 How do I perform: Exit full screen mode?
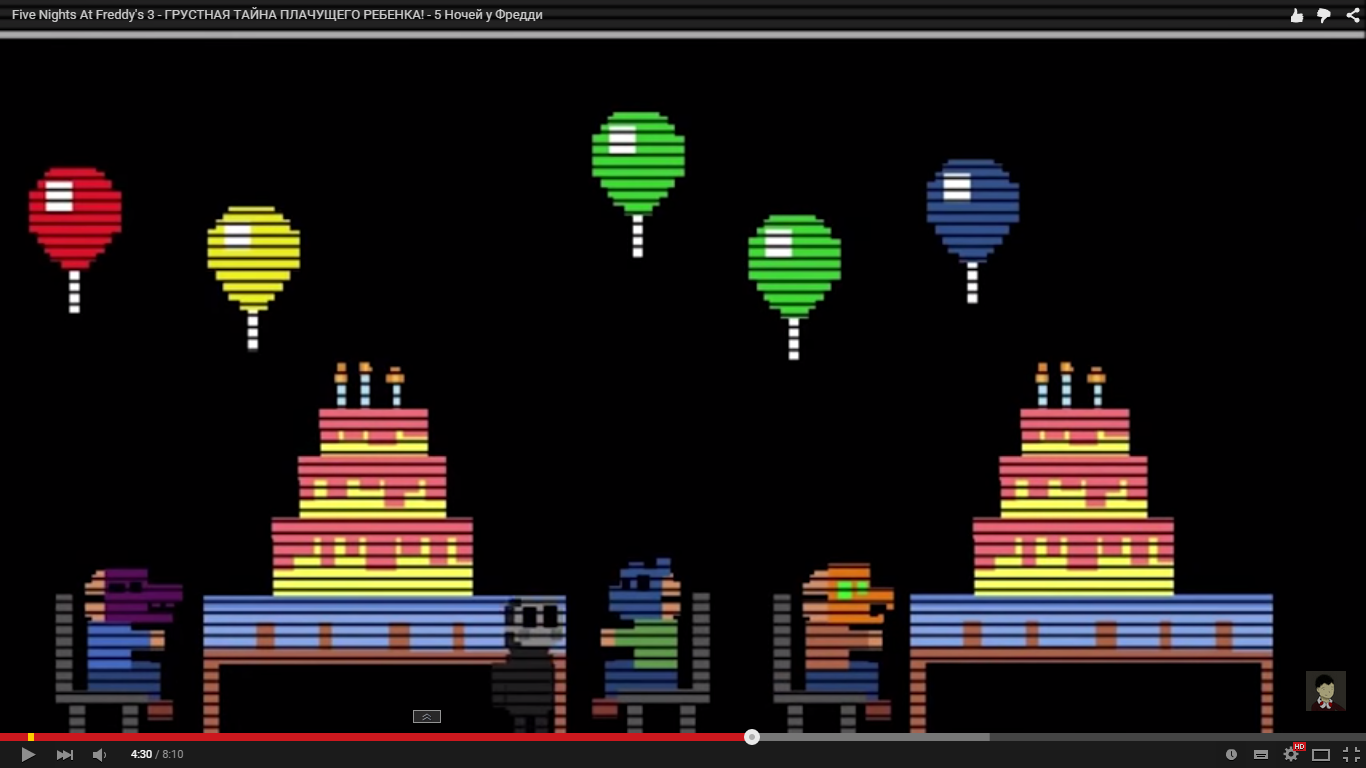click(1351, 755)
